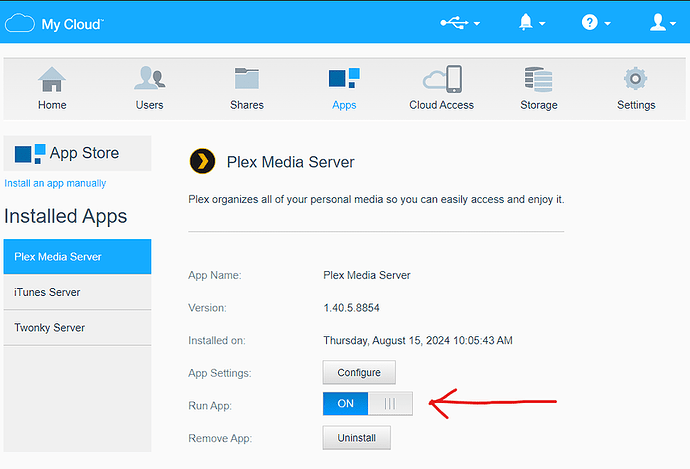
Task: Click the App Settings label
Action: point(220,373)
